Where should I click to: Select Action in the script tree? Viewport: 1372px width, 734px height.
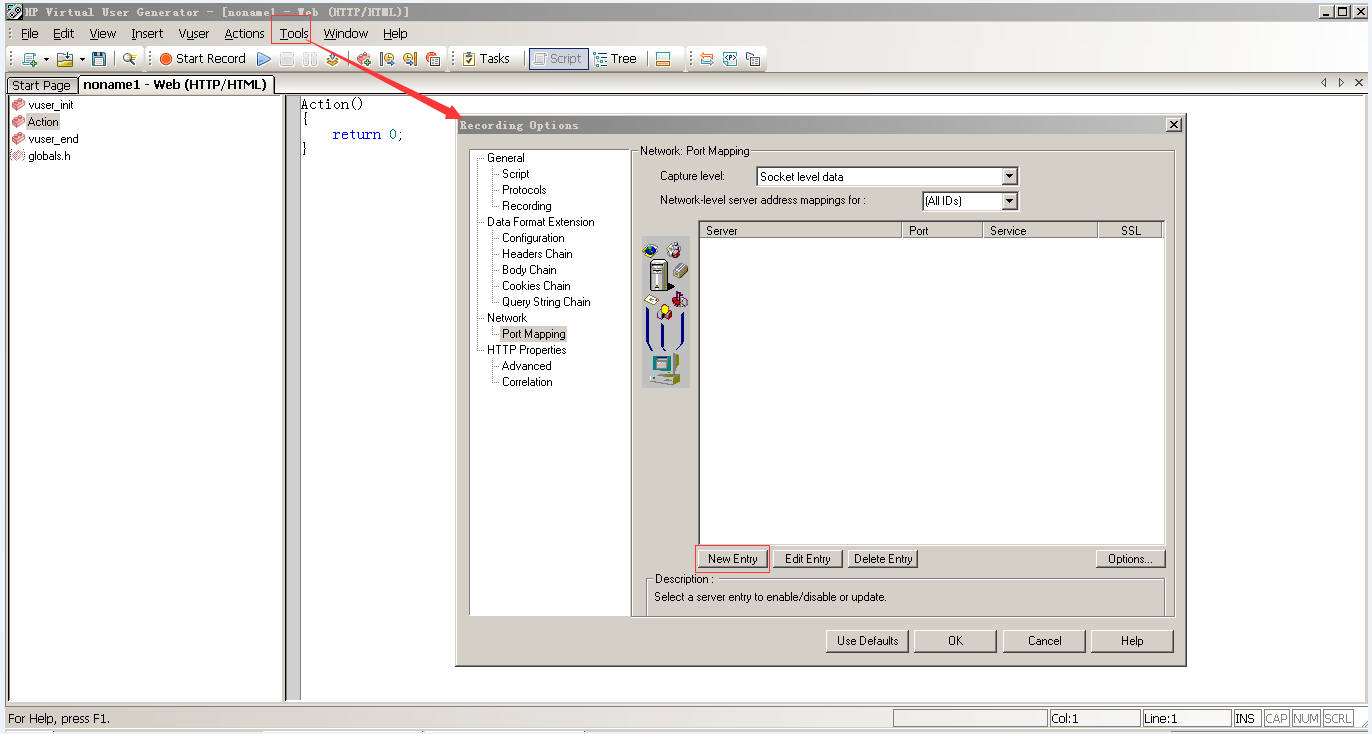(43, 122)
